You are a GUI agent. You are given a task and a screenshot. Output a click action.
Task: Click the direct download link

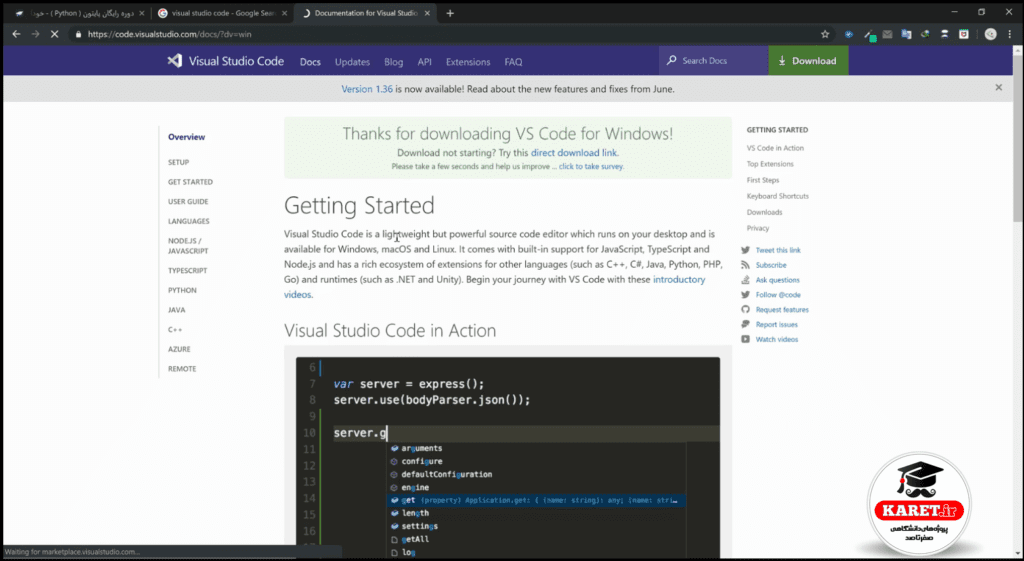pos(574,153)
